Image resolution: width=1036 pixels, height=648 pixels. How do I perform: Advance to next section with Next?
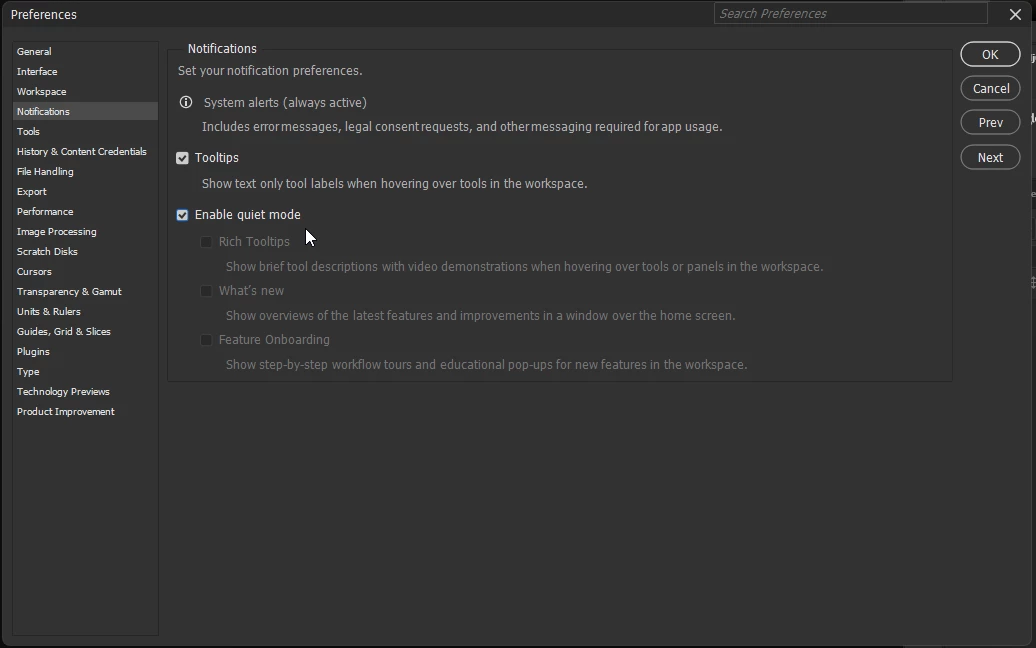(x=990, y=157)
